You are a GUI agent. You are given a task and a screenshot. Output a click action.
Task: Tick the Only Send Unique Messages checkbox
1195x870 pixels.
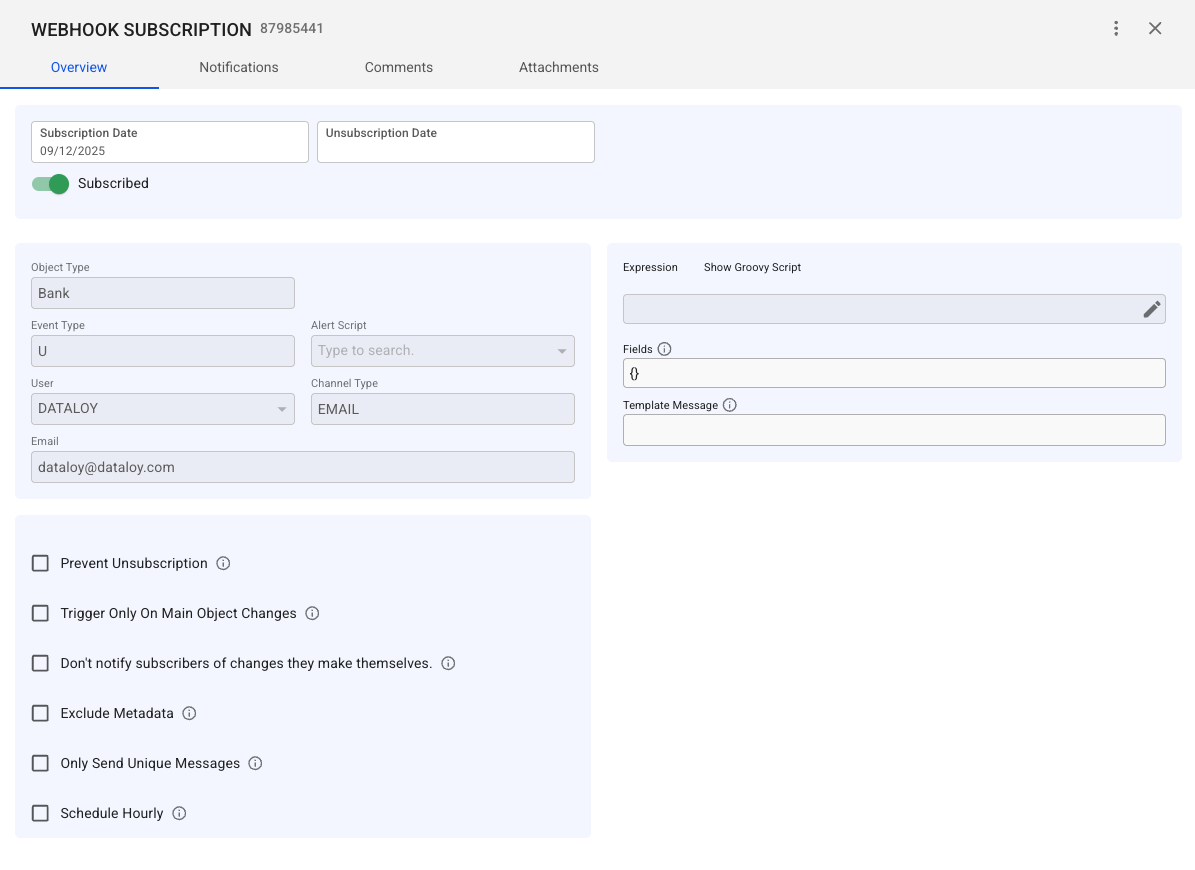click(40, 764)
